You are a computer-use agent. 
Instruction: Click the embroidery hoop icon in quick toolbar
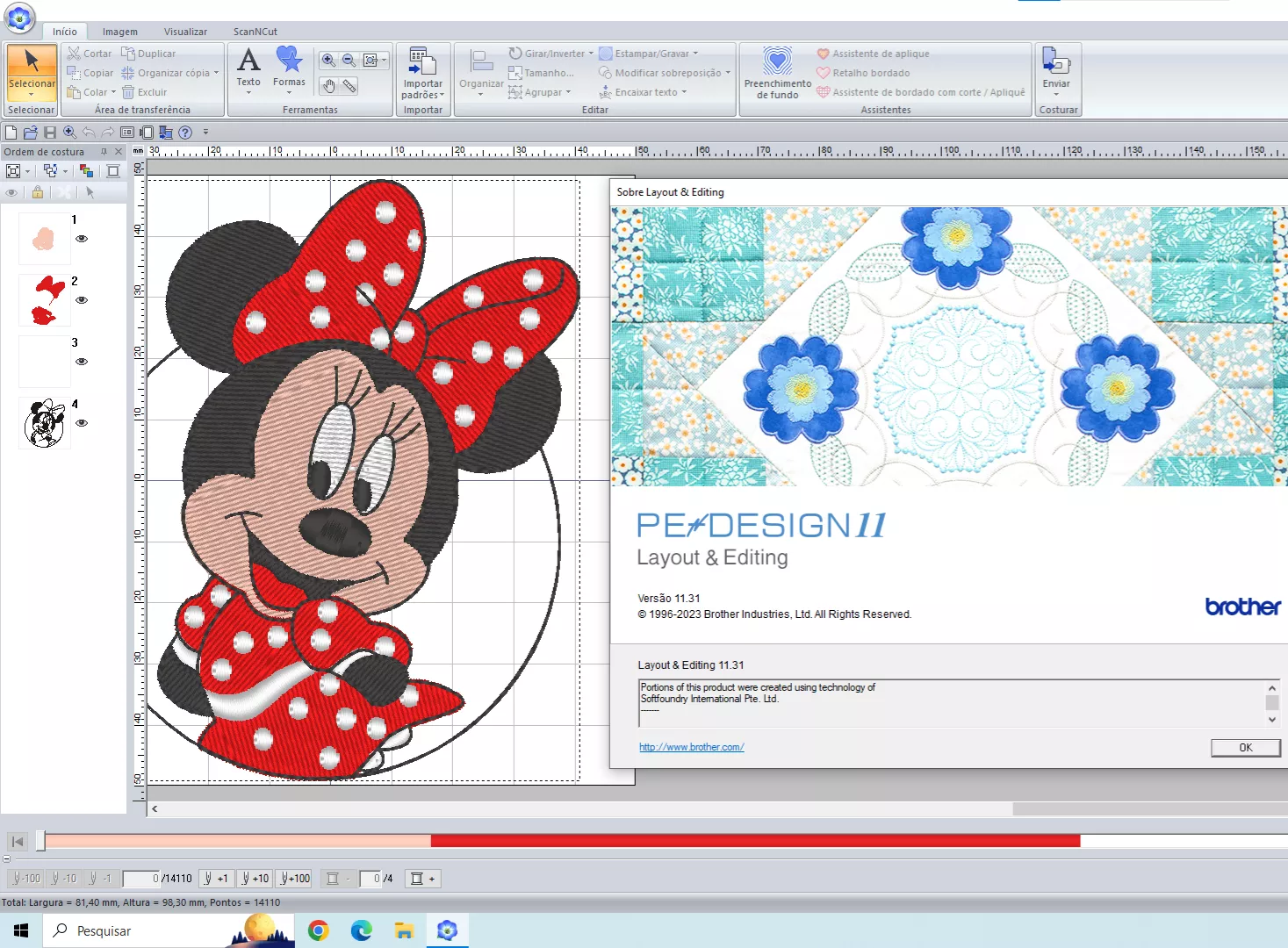click(x=147, y=133)
